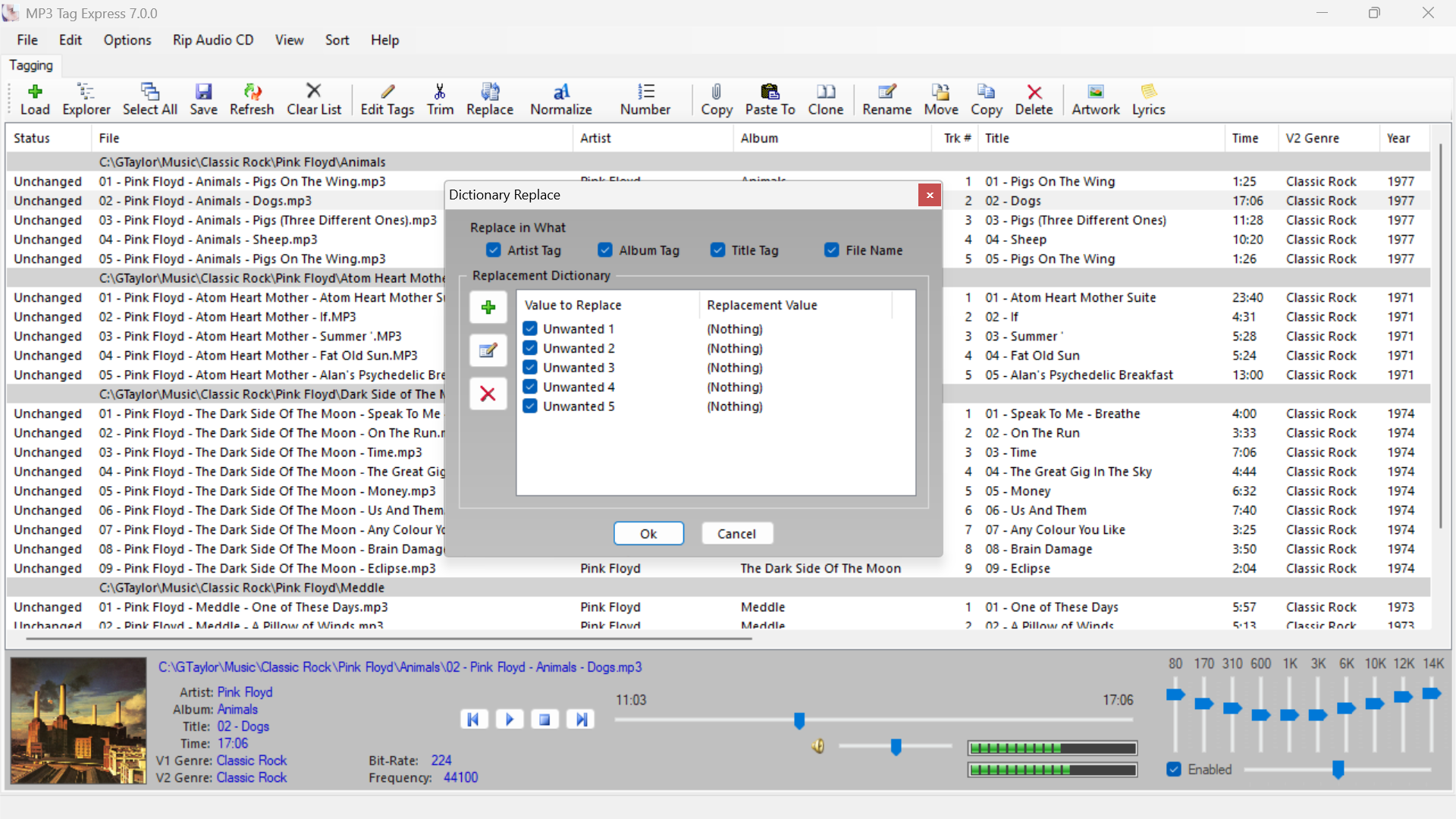Image resolution: width=1456 pixels, height=819 pixels.
Task: Open the Options menu
Action: (x=127, y=40)
